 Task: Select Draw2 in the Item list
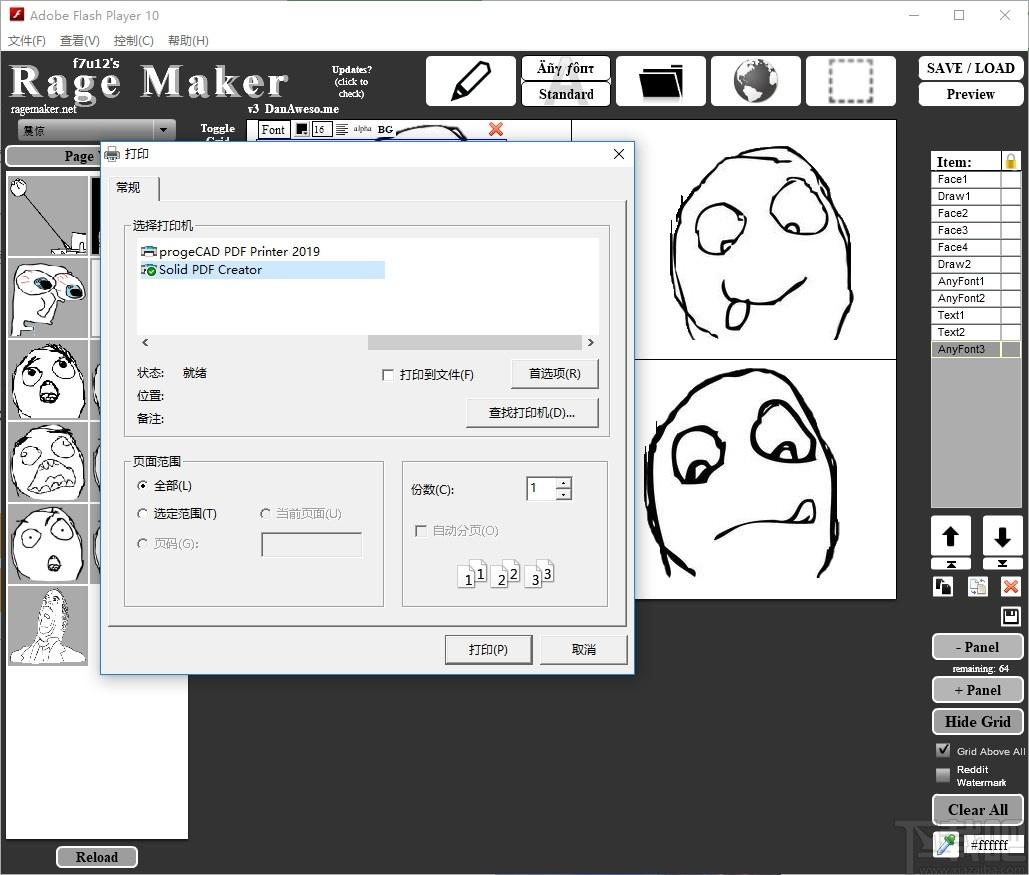click(965, 264)
